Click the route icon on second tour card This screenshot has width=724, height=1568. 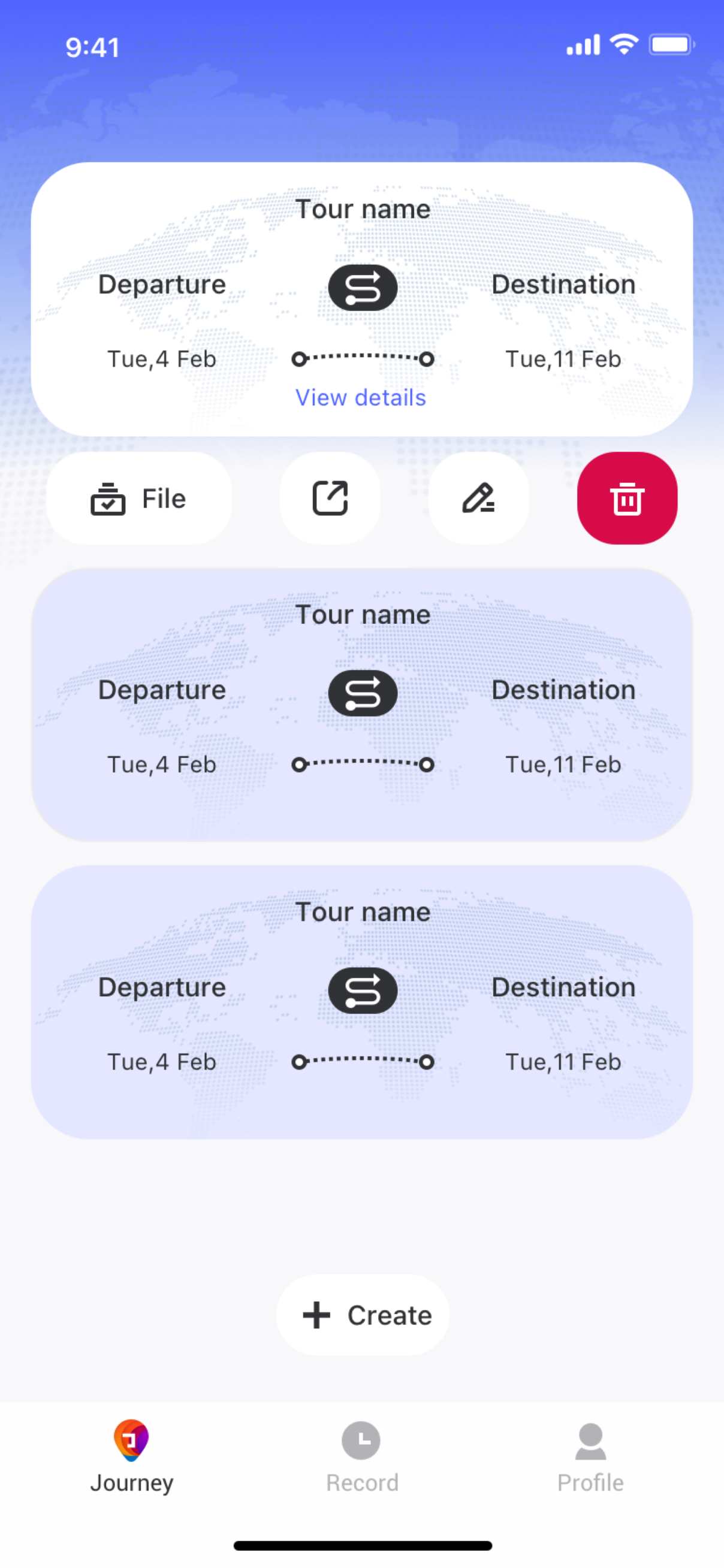pos(363,693)
